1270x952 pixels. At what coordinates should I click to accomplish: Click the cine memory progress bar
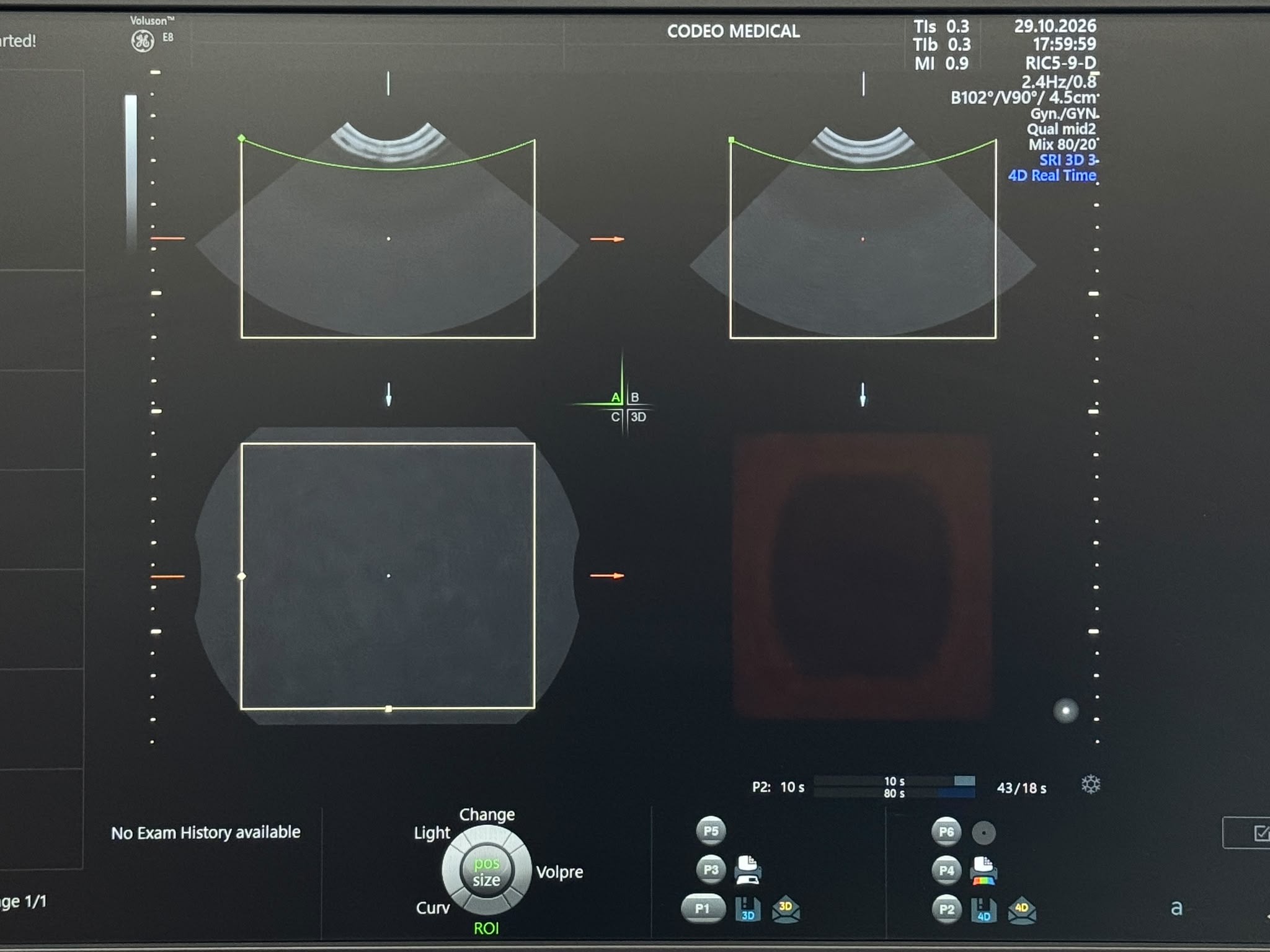(894, 787)
